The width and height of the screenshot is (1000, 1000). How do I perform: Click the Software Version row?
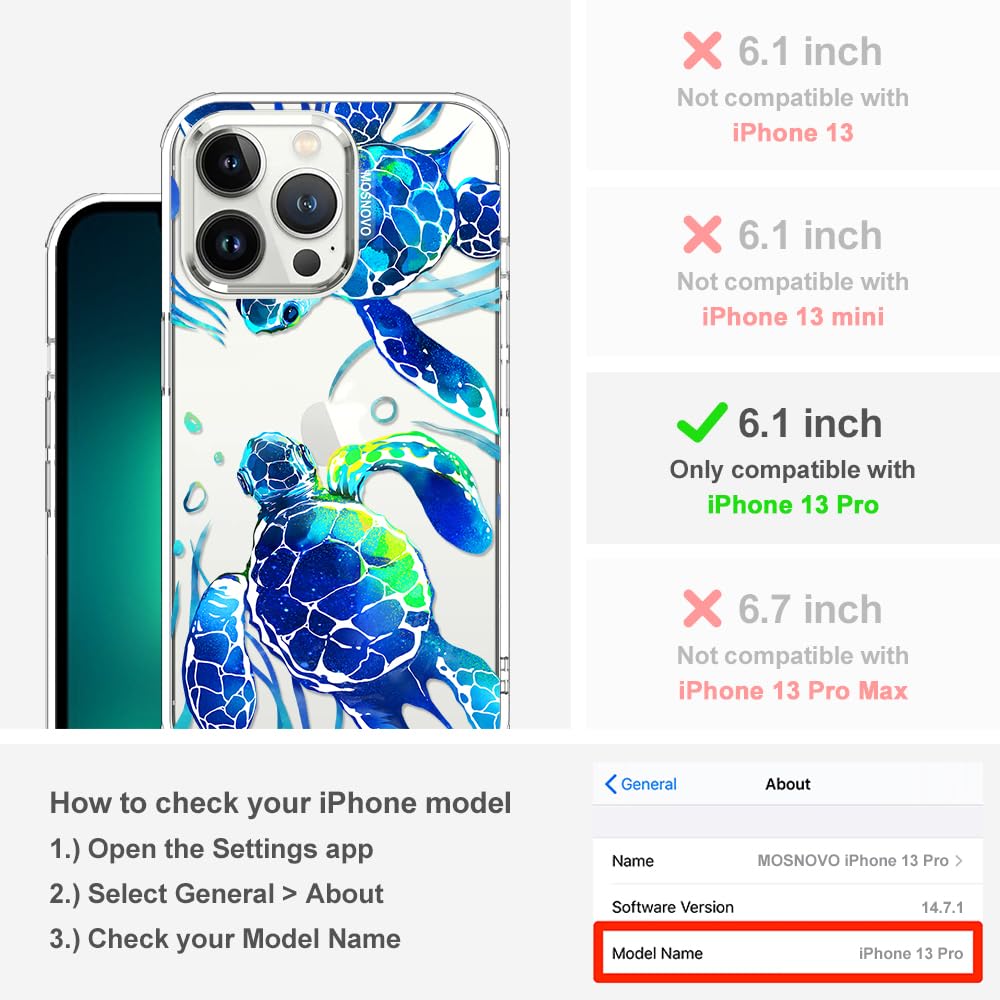point(788,907)
